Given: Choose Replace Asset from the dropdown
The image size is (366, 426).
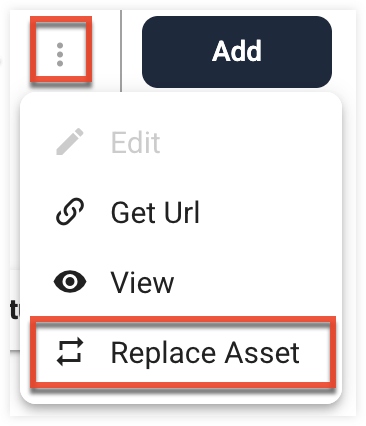Looking at the screenshot, I should tap(183, 352).
